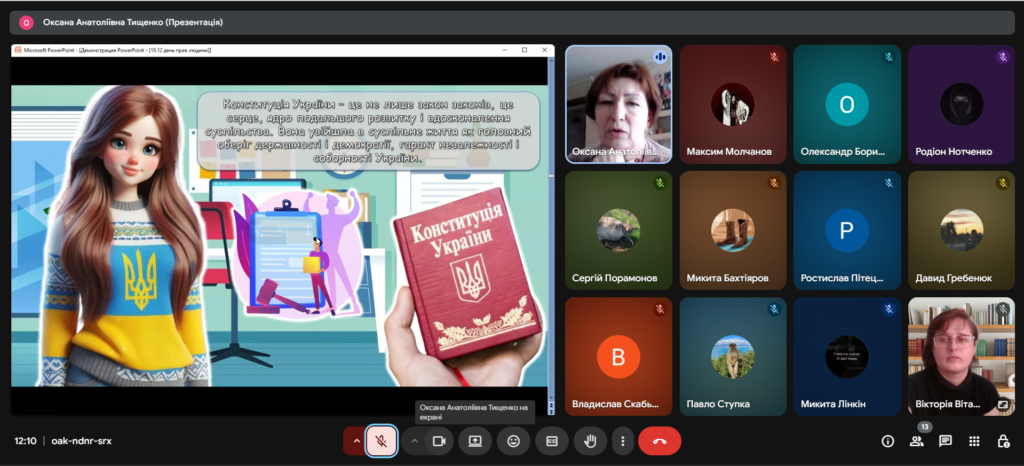Turn on closed captions
Viewport: 1024px width, 466px height.
pyautogui.click(x=551, y=440)
